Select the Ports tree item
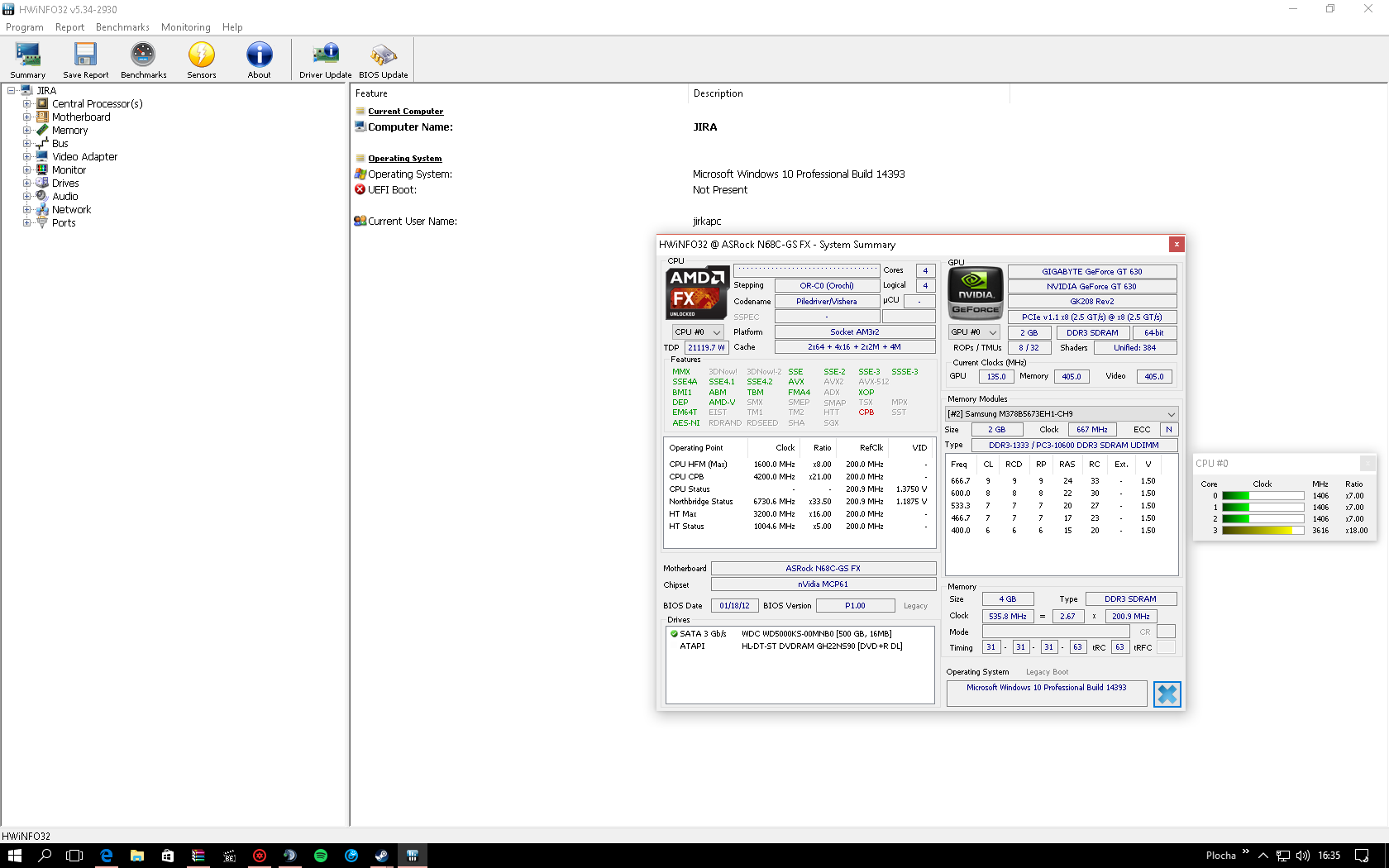 click(x=63, y=223)
